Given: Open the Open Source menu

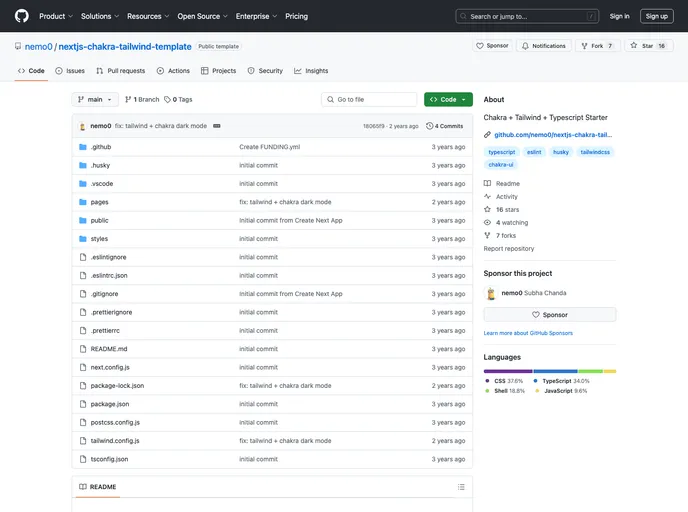Looking at the screenshot, I should click(202, 16).
